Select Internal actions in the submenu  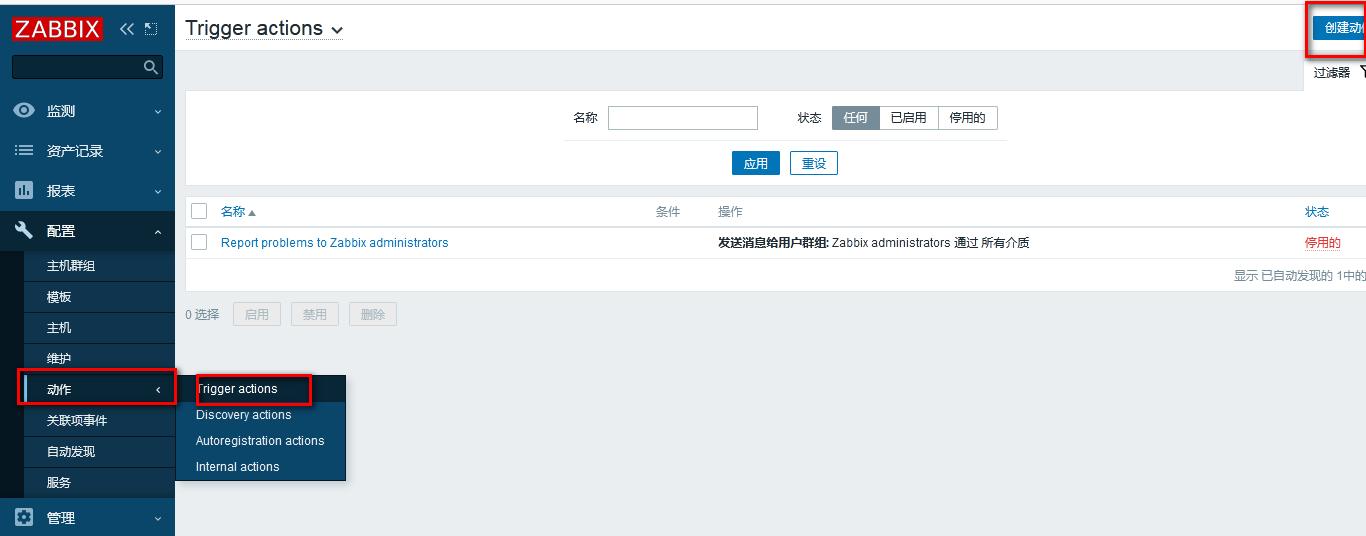pyautogui.click(x=260, y=467)
